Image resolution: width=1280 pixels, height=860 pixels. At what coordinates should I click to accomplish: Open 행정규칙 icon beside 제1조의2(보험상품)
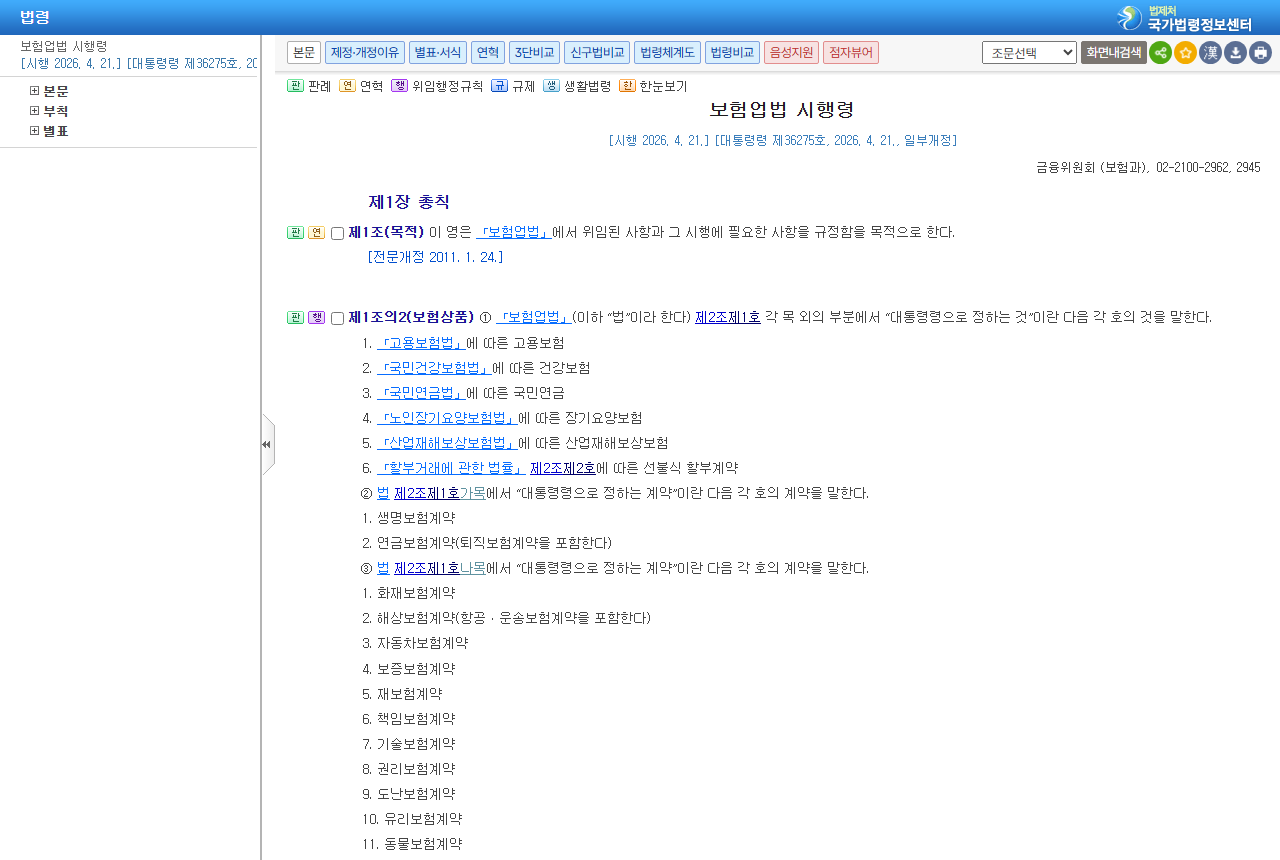[x=316, y=318]
